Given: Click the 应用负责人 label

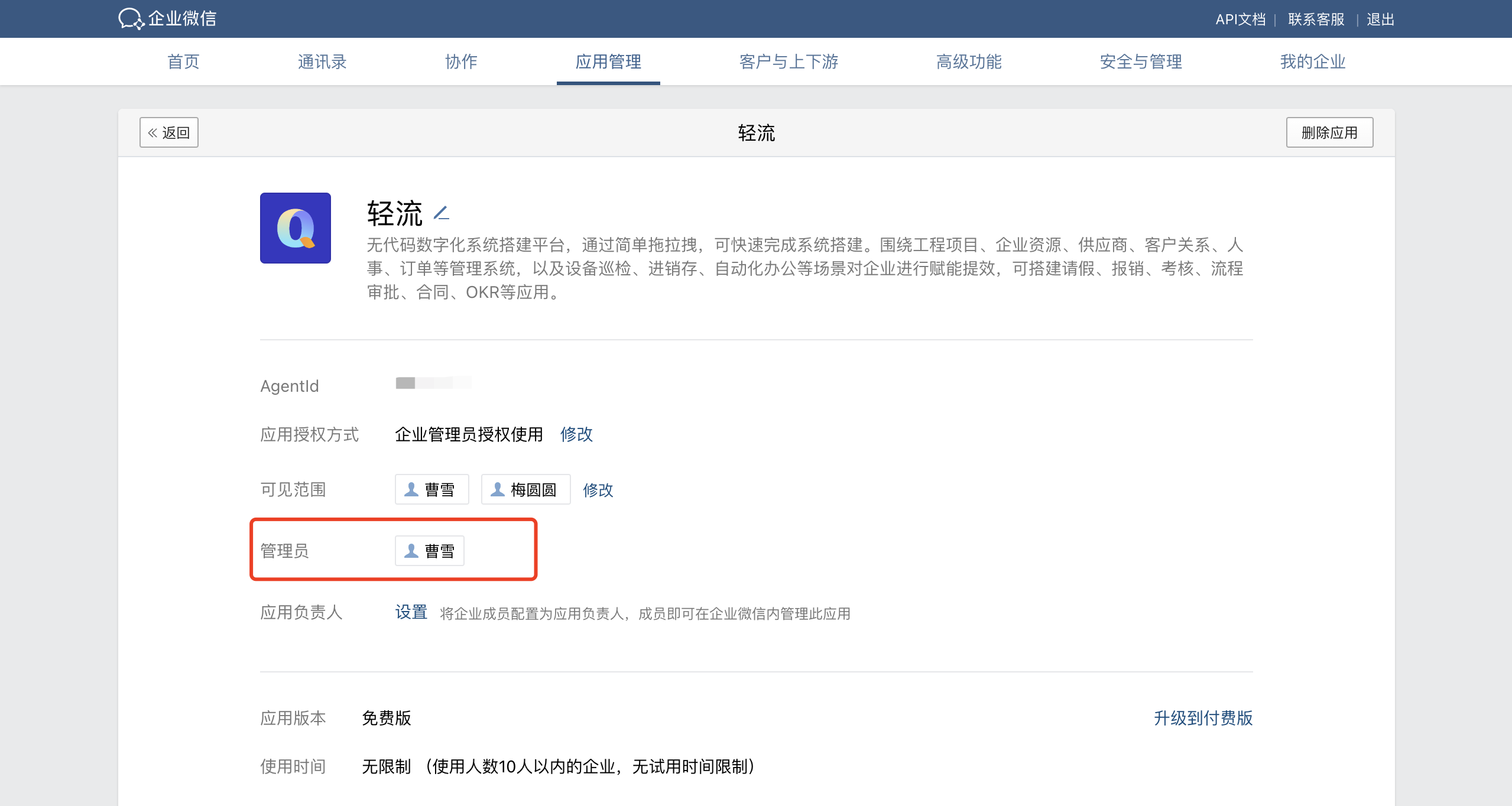Looking at the screenshot, I should [x=301, y=612].
